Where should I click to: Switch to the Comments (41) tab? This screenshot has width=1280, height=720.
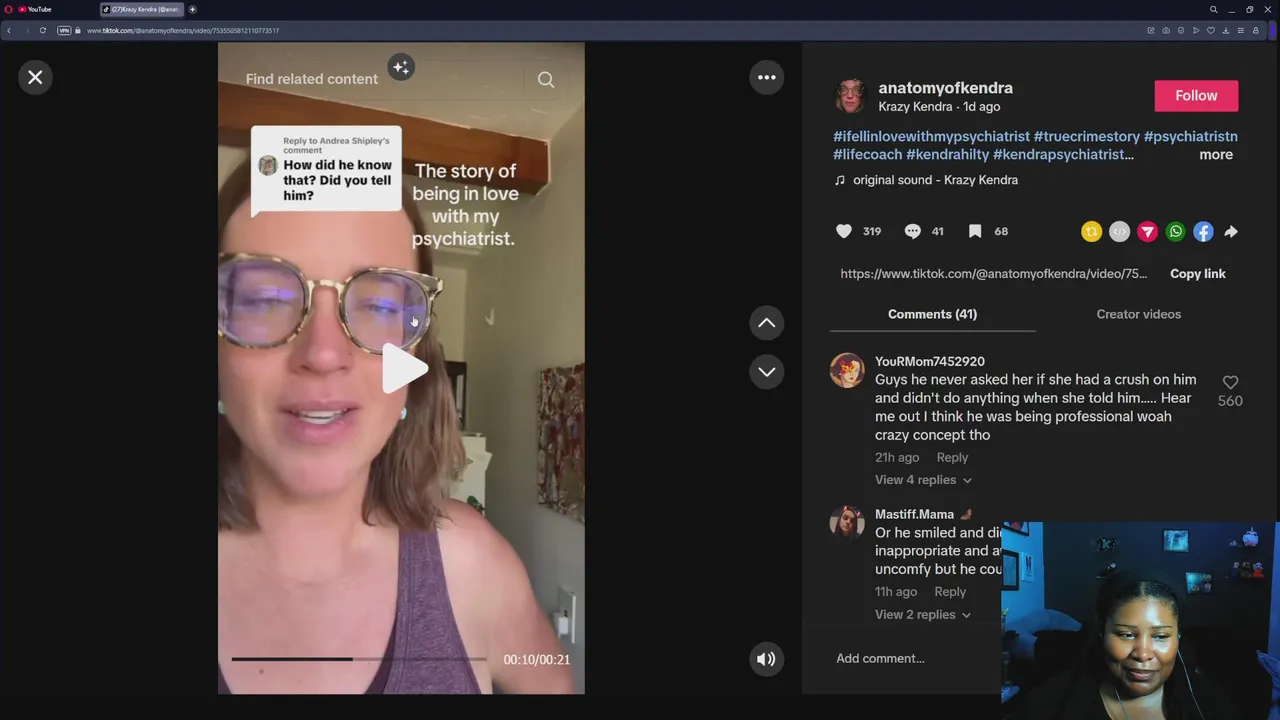(x=932, y=314)
